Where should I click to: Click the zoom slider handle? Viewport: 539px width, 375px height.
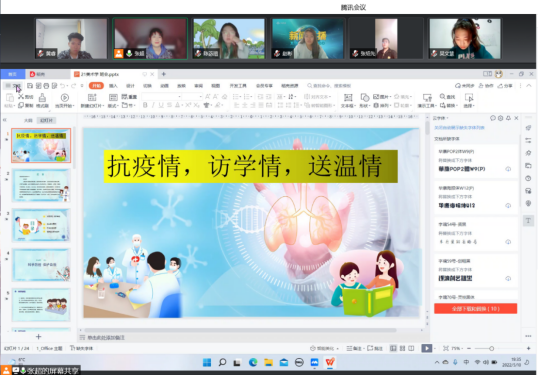(492, 349)
